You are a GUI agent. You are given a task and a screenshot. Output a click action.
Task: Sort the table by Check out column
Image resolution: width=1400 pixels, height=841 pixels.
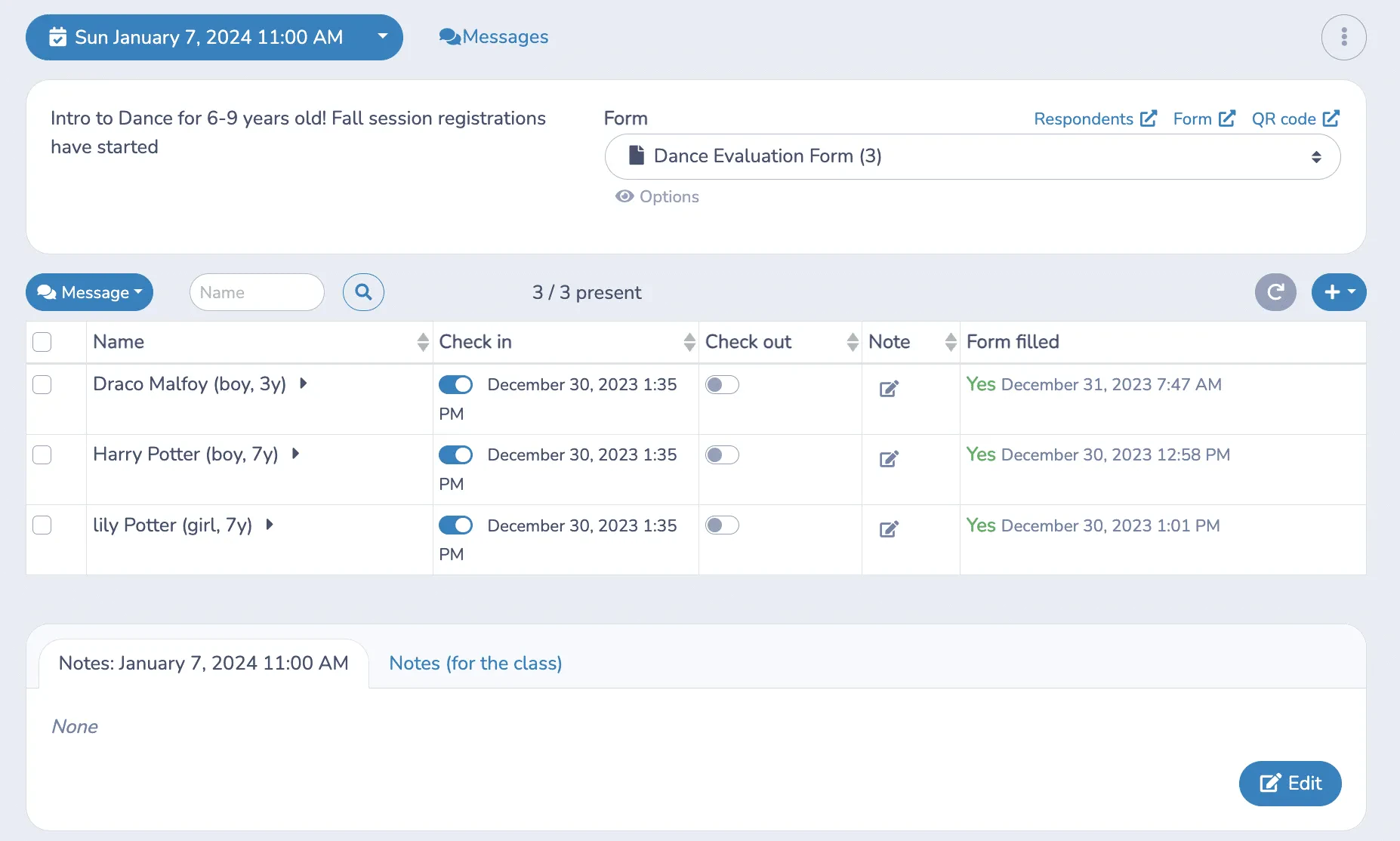853,342
